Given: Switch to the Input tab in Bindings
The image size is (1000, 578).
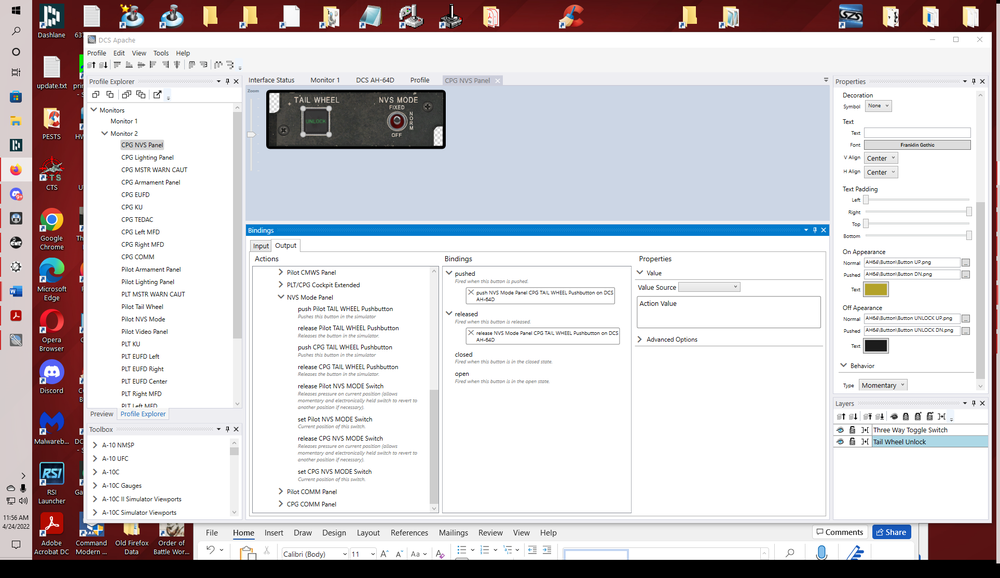Looking at the screenshot, I should [261, 246].
